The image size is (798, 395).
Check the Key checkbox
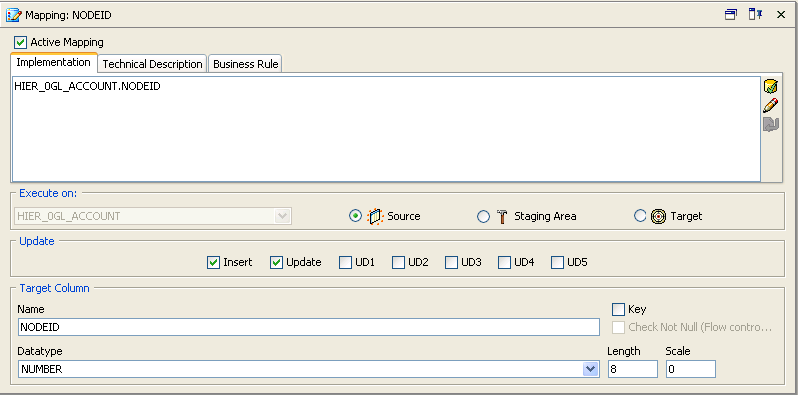[x=618, y=309]
